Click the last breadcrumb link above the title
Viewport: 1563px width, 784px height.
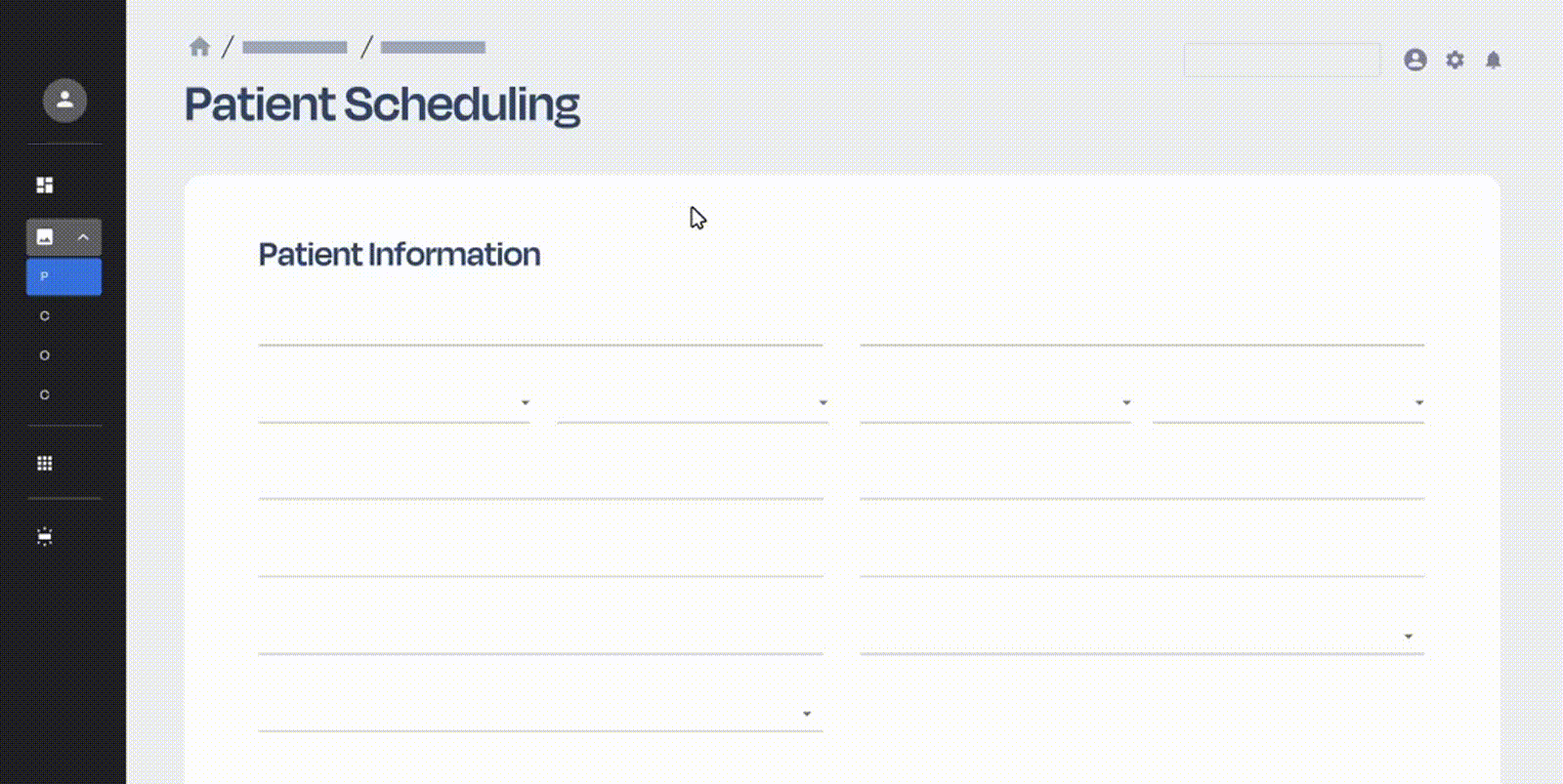[433, 48]
